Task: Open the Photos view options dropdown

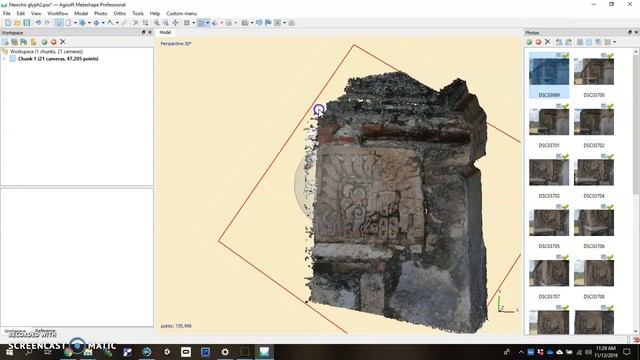Action: [x=614, y=42]
